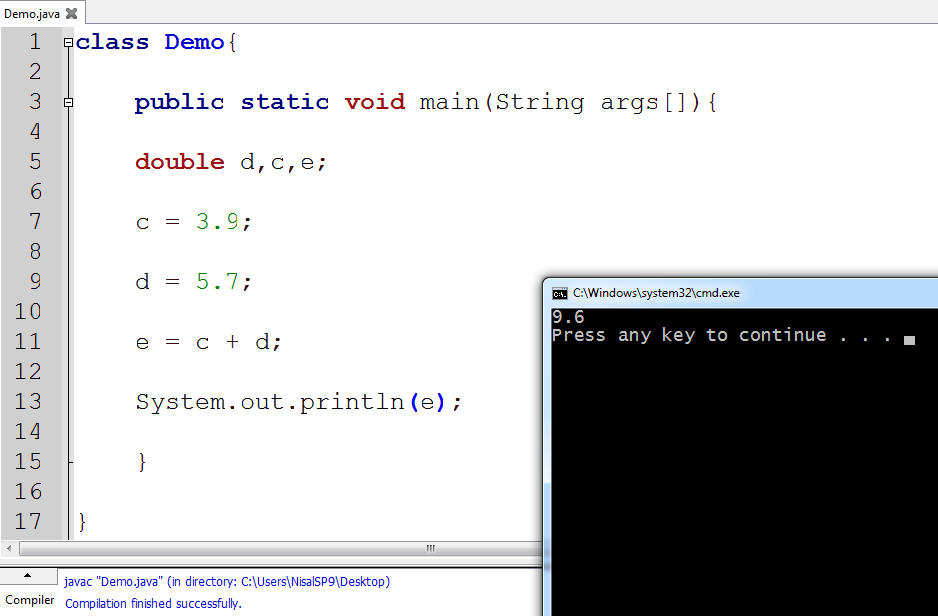Collapse the Compiler output panel arrow
The width and height of the screenshot is (938, 616).
point(28,574)
